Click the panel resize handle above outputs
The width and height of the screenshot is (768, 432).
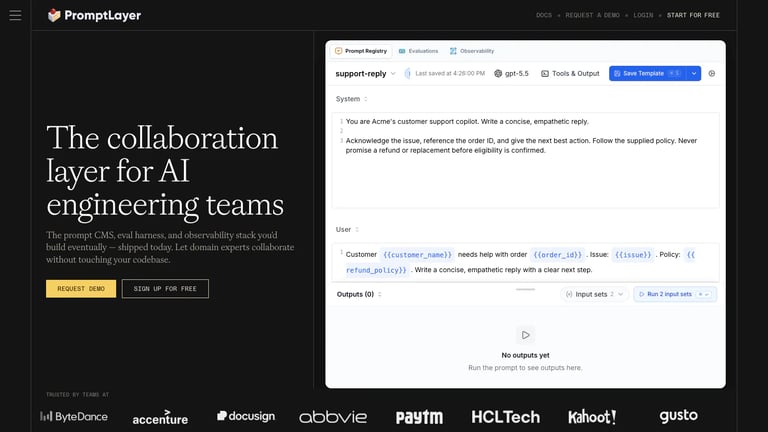526,289
